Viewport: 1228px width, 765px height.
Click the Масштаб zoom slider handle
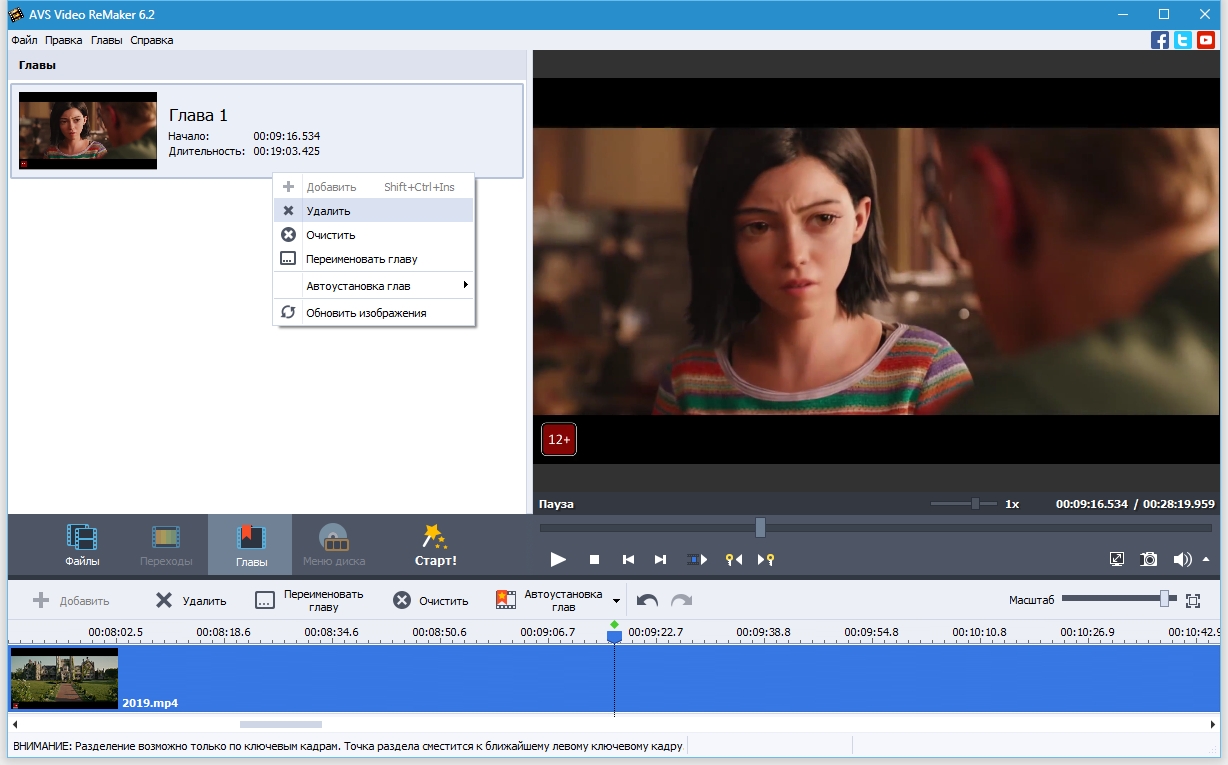tap(1164, 599)
